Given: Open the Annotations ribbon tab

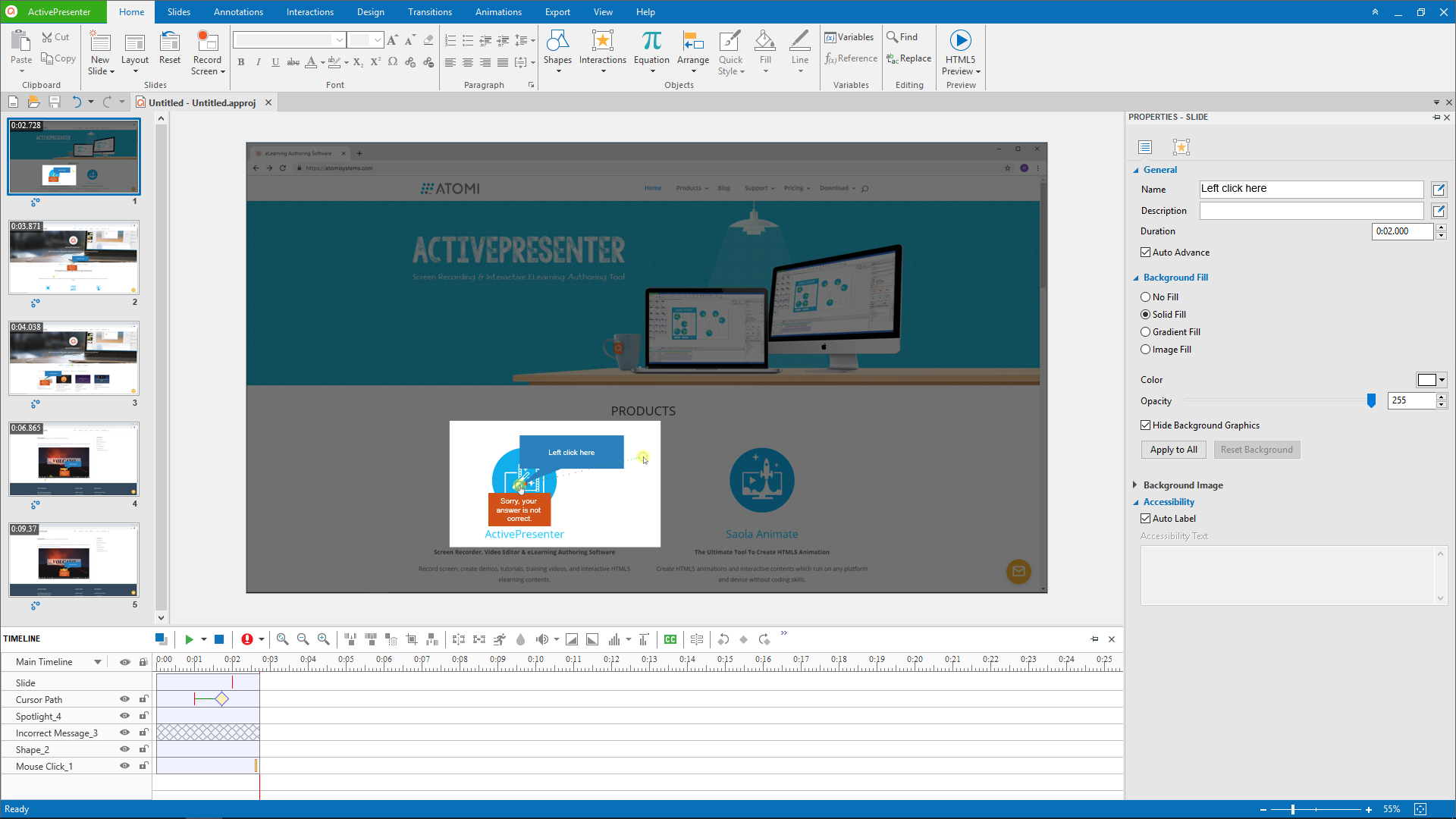Looking at the screenshot, I should [x=238, y=12].
